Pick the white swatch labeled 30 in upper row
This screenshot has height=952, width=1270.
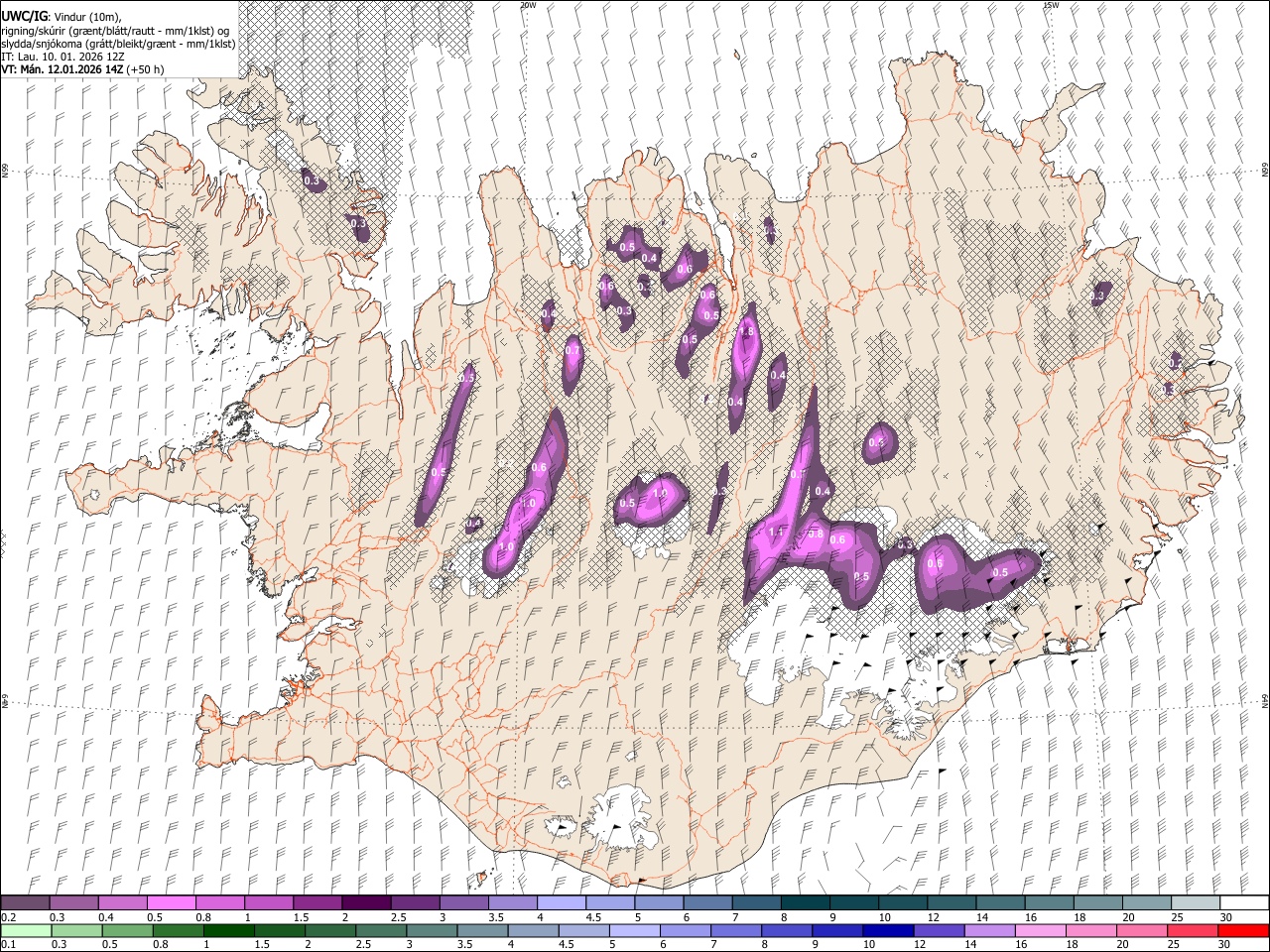(x=1244, y=903)
